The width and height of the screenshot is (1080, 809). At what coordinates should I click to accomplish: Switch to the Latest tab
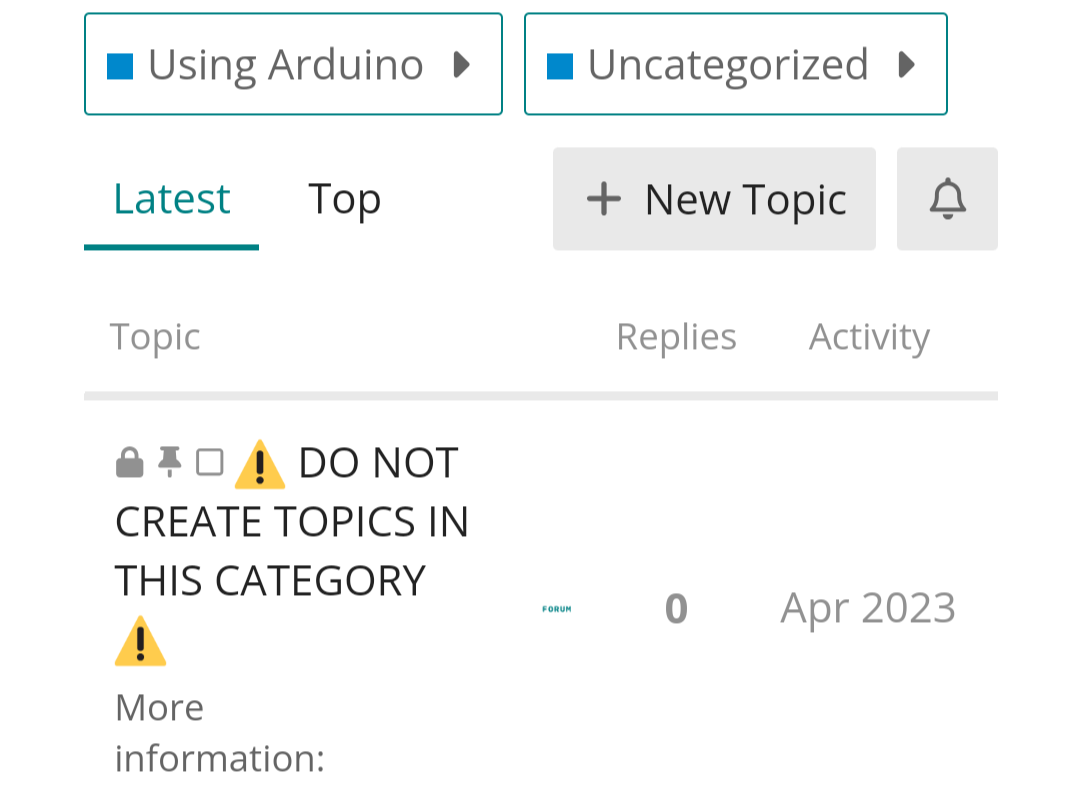[x=171, y=199]
